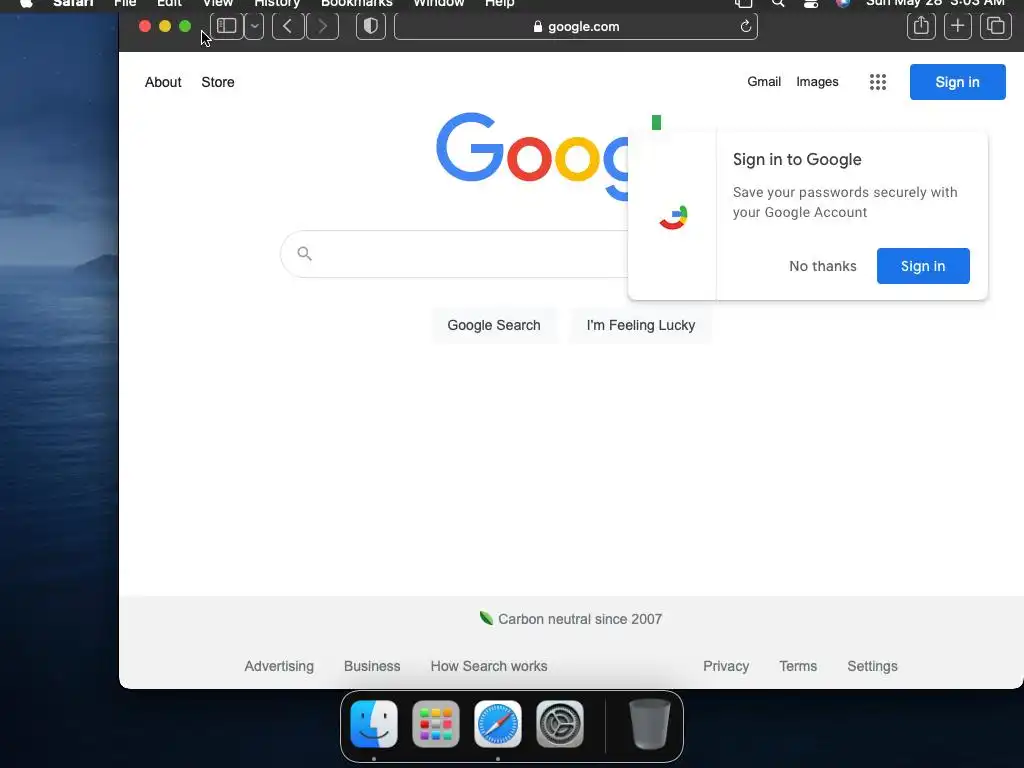Open the Images link
This screenshot has height=768, width=1024.
pyautogui.click(x=817, y=82)
